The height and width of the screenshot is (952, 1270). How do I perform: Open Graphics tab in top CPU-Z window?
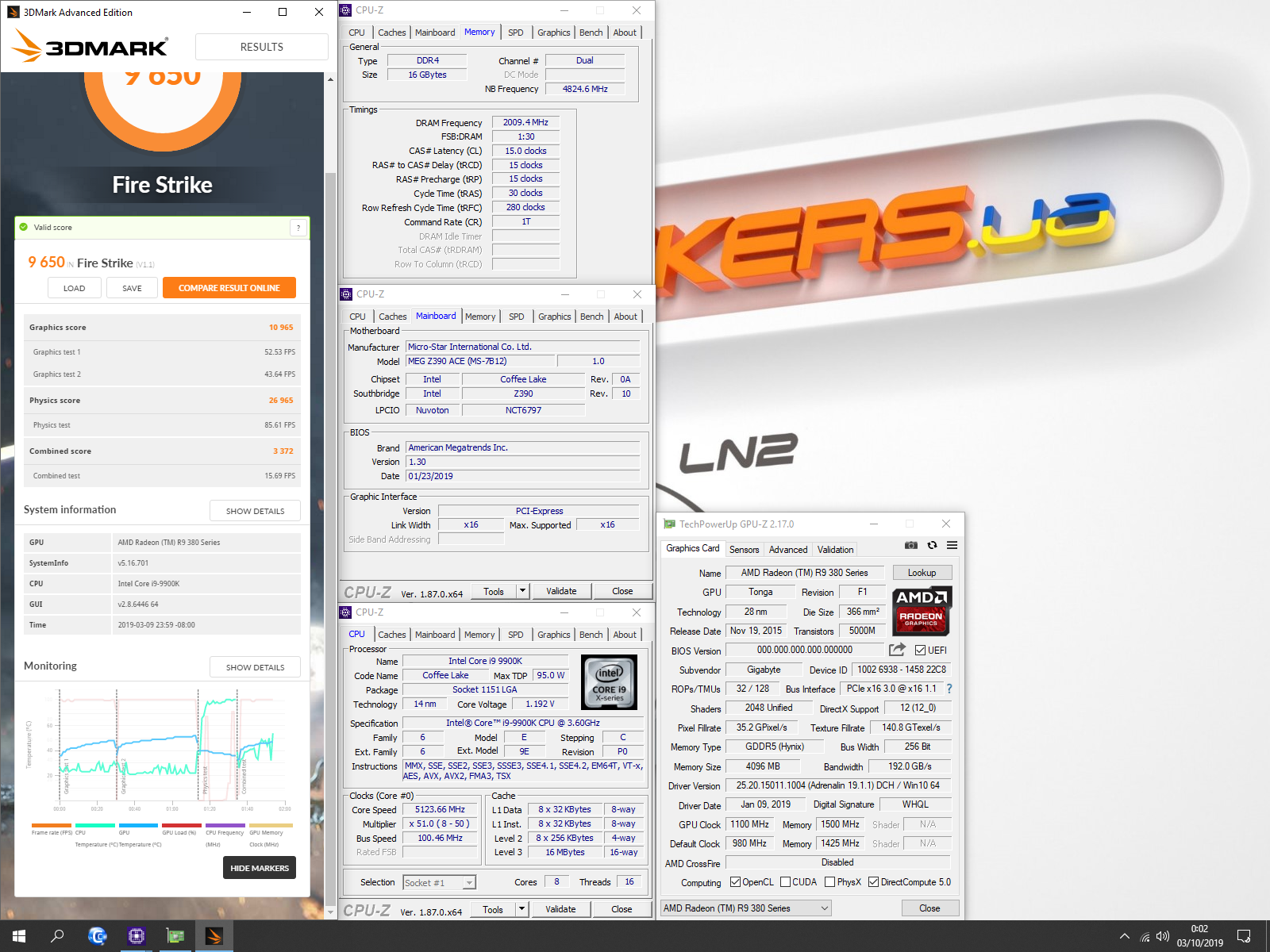tap(553, 33)
